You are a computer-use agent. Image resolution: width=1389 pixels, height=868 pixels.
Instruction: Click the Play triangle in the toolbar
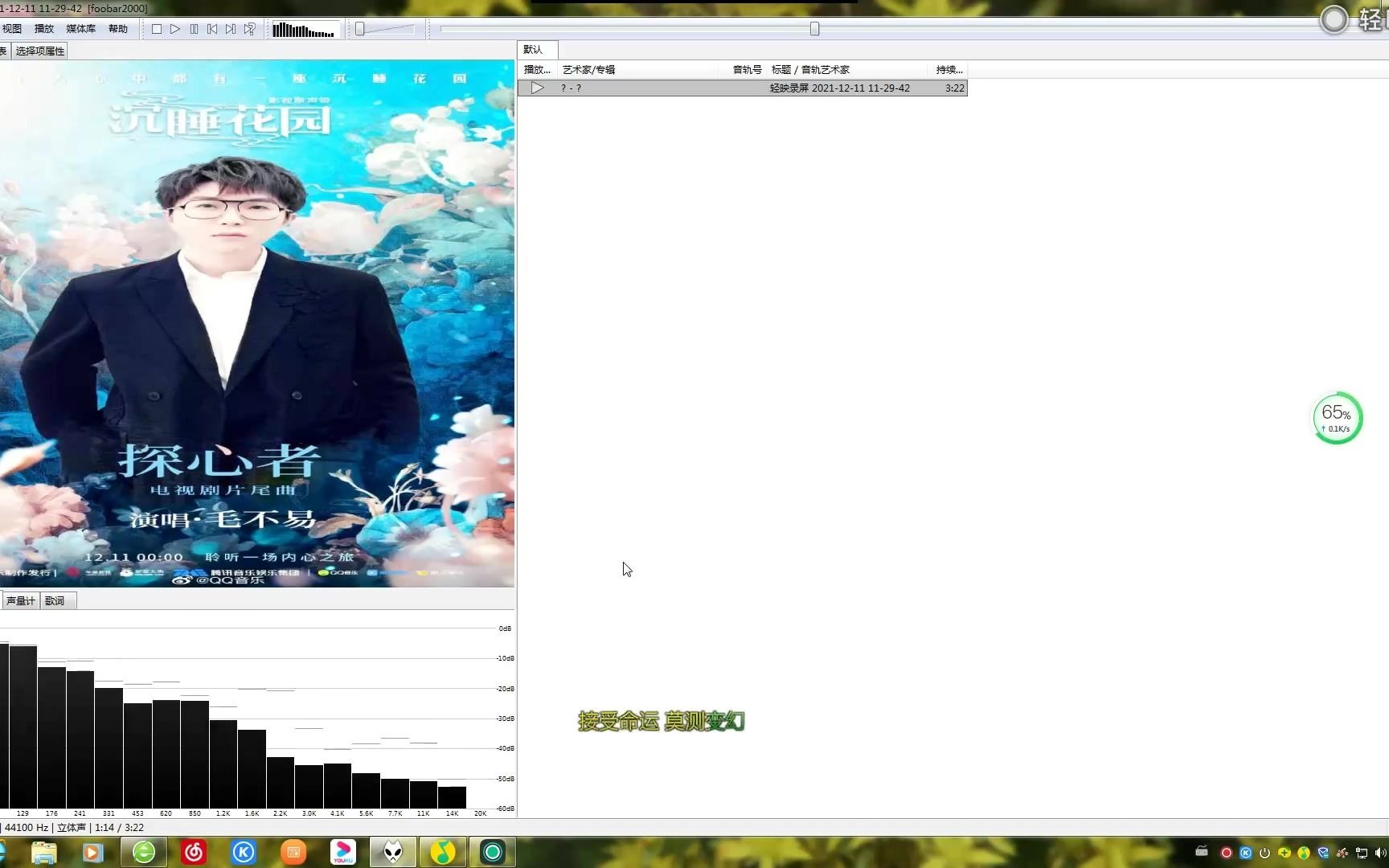click(x=175, y=29)
